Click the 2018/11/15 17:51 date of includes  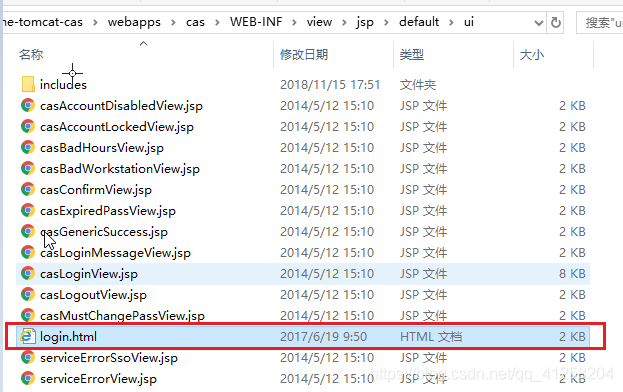pyautogui.click(x=330, y=85)
